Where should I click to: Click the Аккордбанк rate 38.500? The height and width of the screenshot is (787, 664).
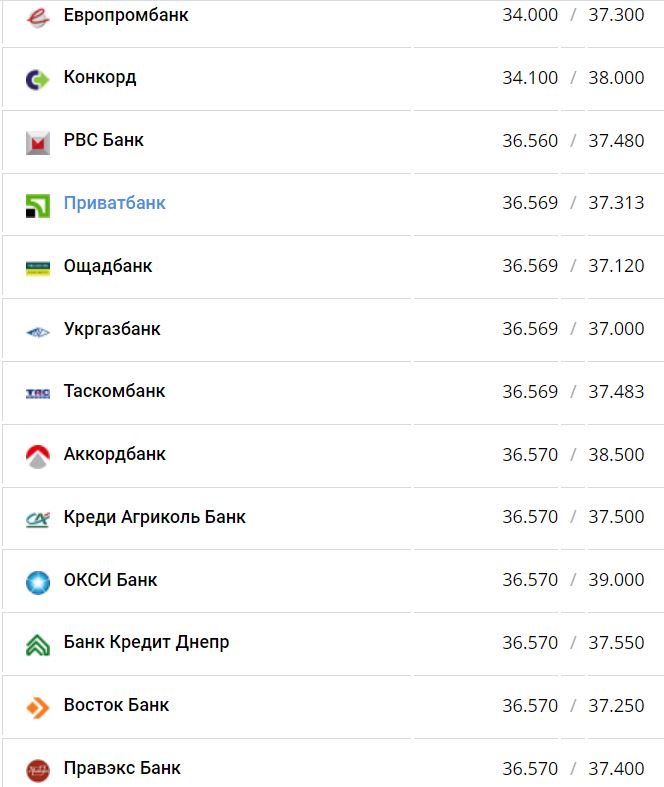point(616,454)
